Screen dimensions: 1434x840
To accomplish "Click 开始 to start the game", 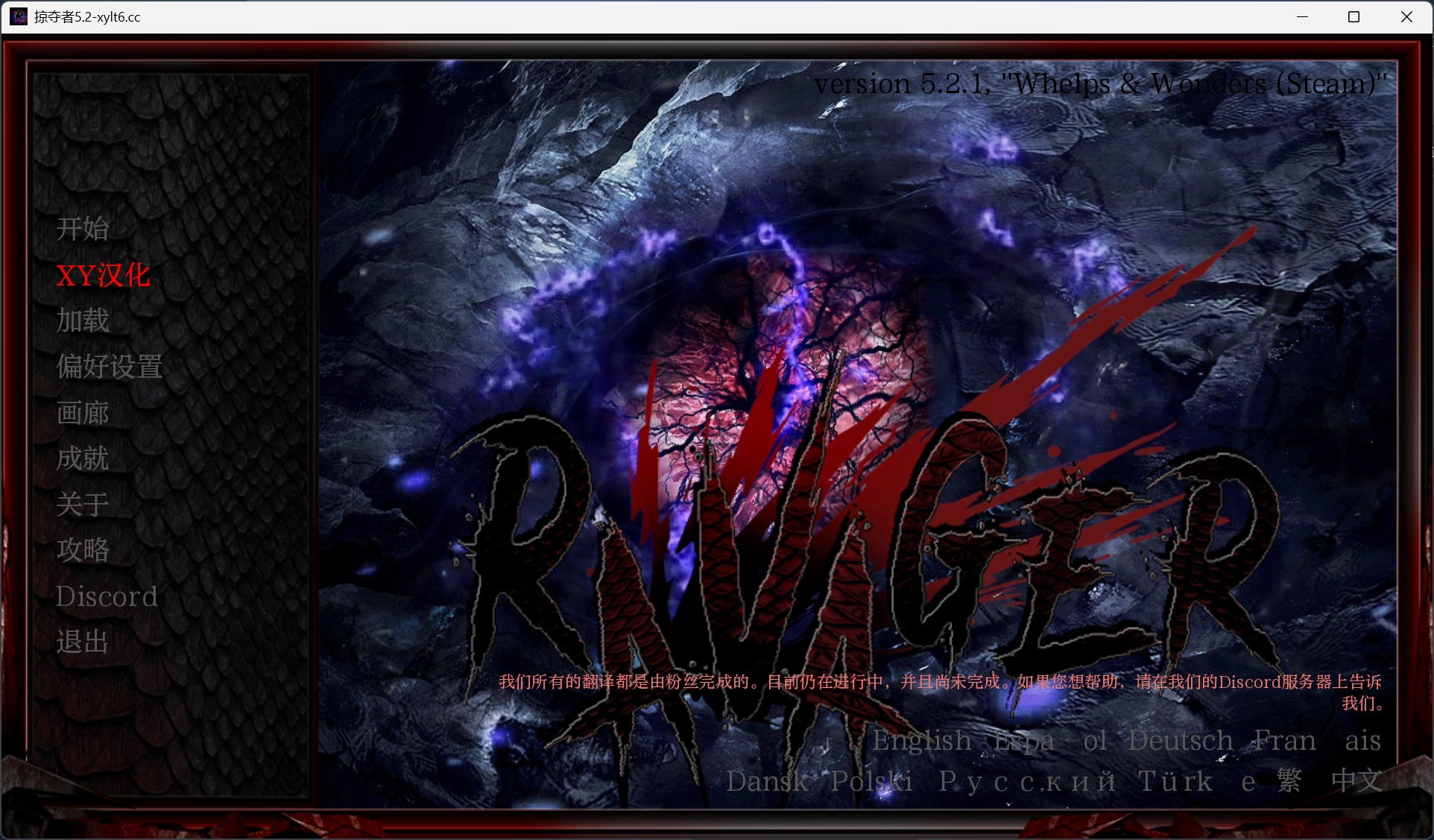I will (x=83, y=229).
